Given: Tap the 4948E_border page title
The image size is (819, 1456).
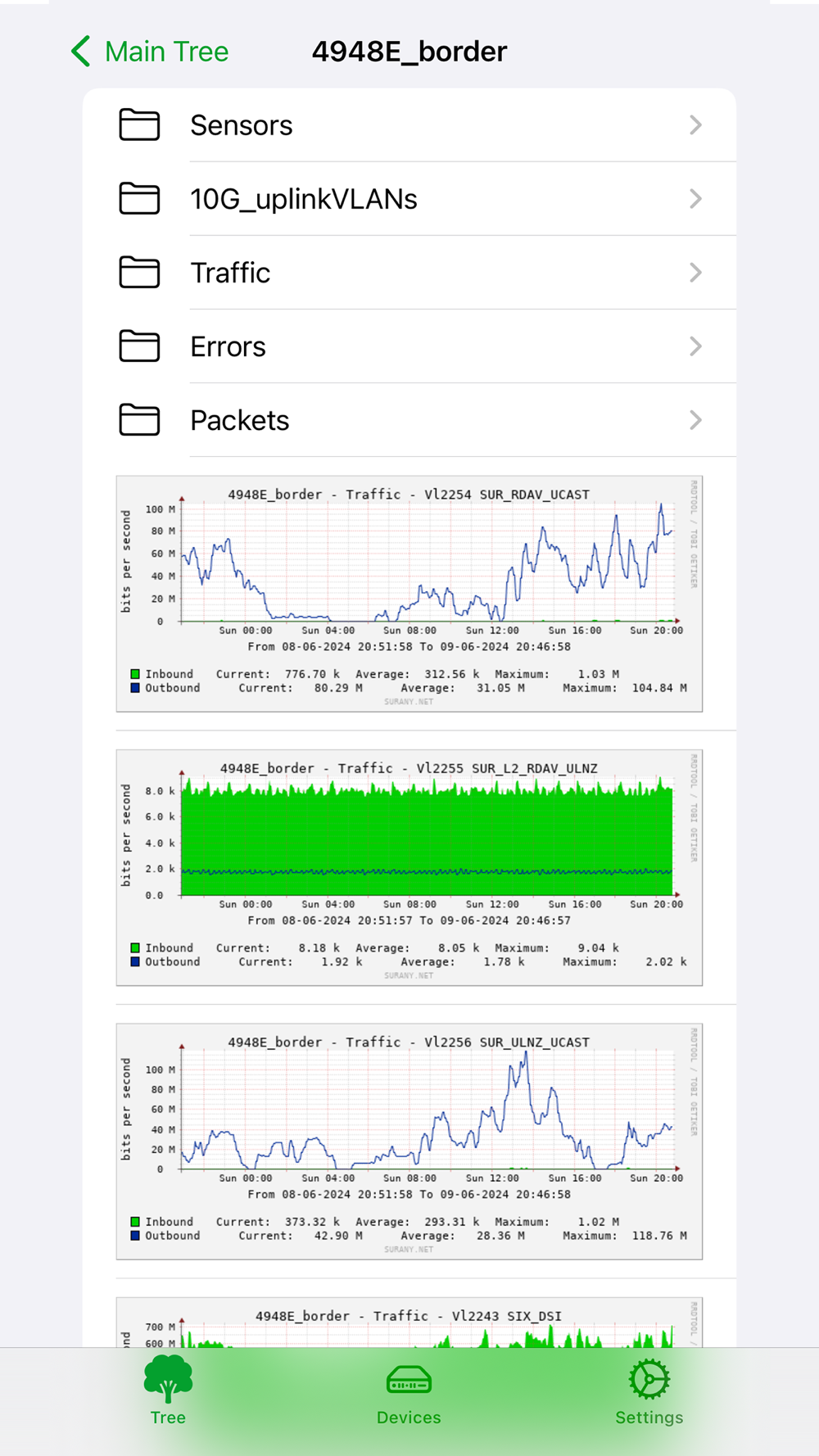Looking at the screenshot, I should tap(409, 52).
